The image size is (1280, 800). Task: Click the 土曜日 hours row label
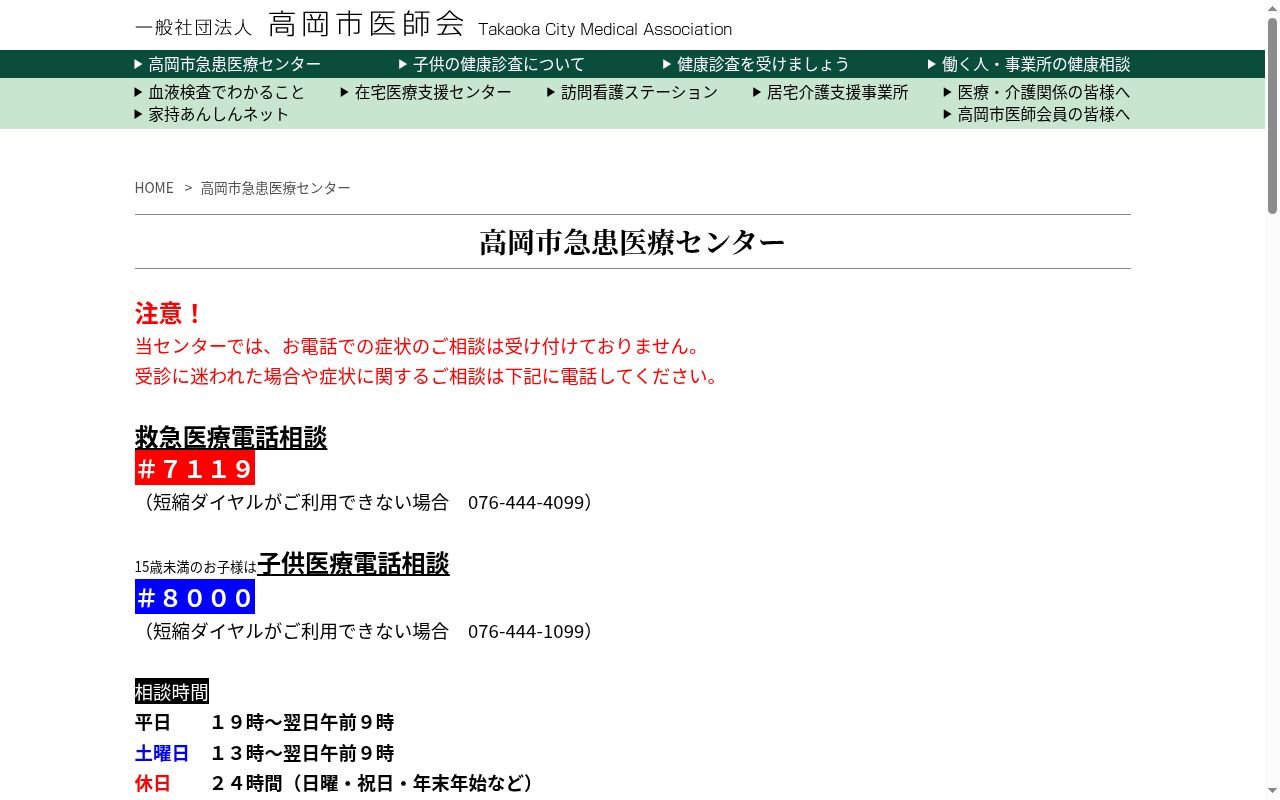[x=162, y=753]
